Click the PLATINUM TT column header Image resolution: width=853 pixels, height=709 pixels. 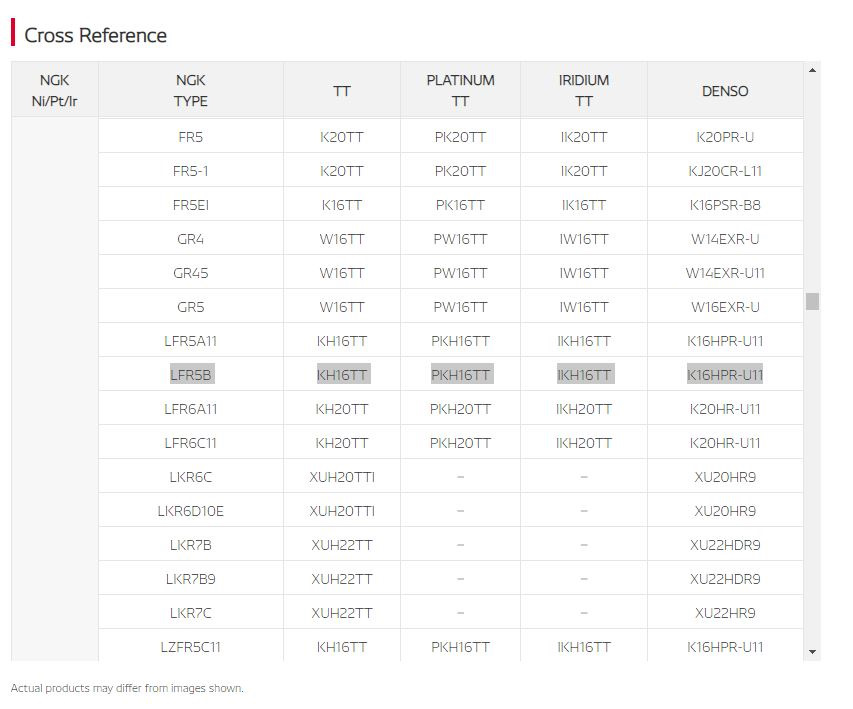[460, 90]
